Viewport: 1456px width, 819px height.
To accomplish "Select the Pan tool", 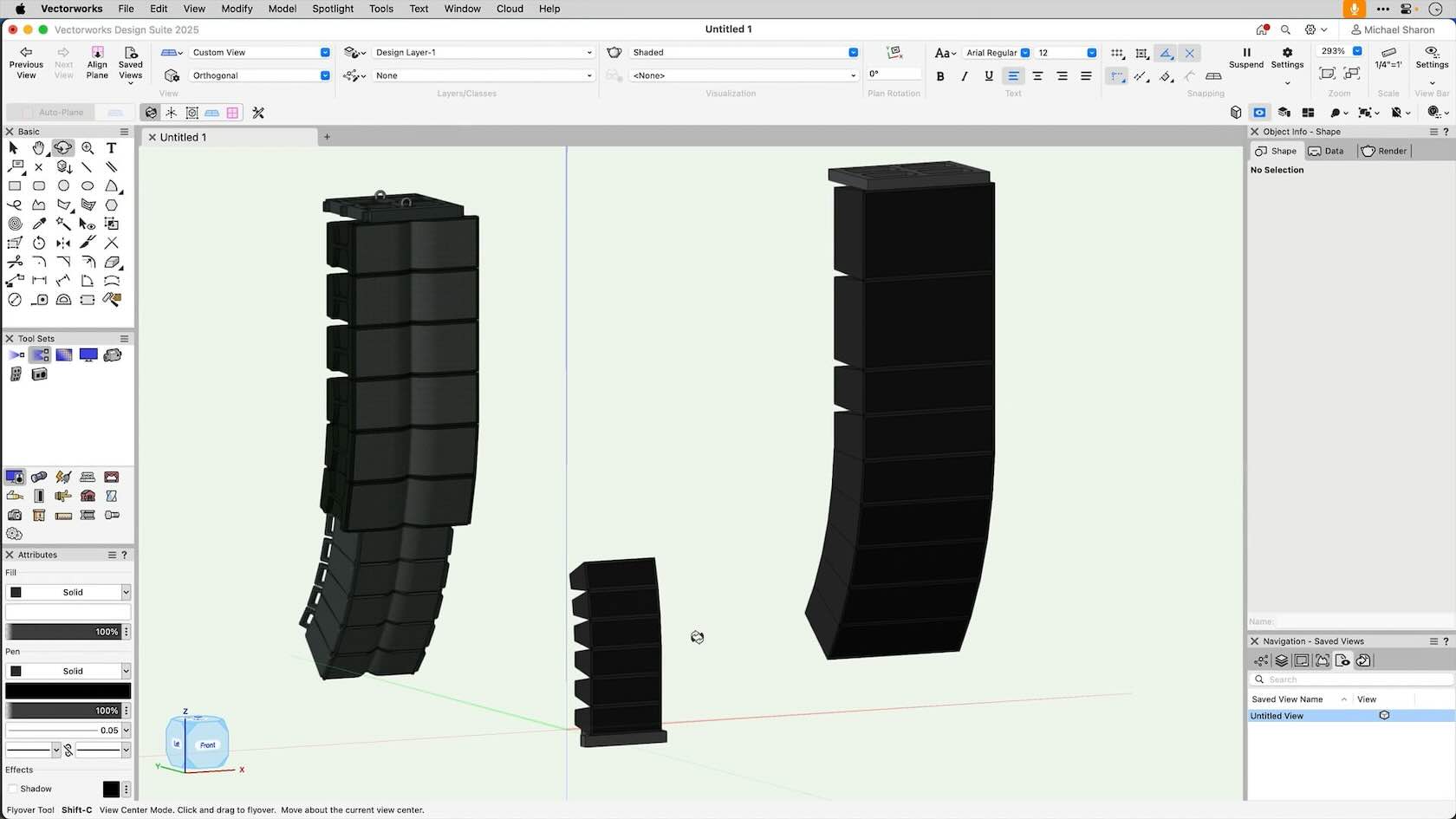I will click(39, 148).
